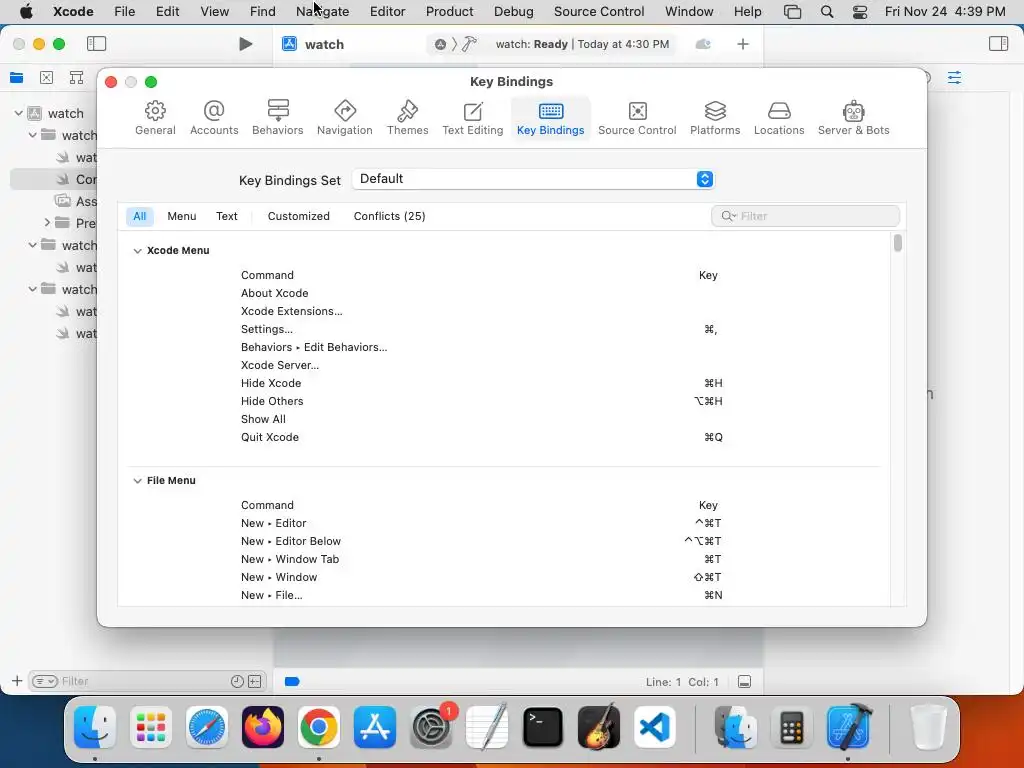This screenshot has height=768, width=1024.
Task: Open the Text Editing settings pane
Action: (x=473, y=118)
